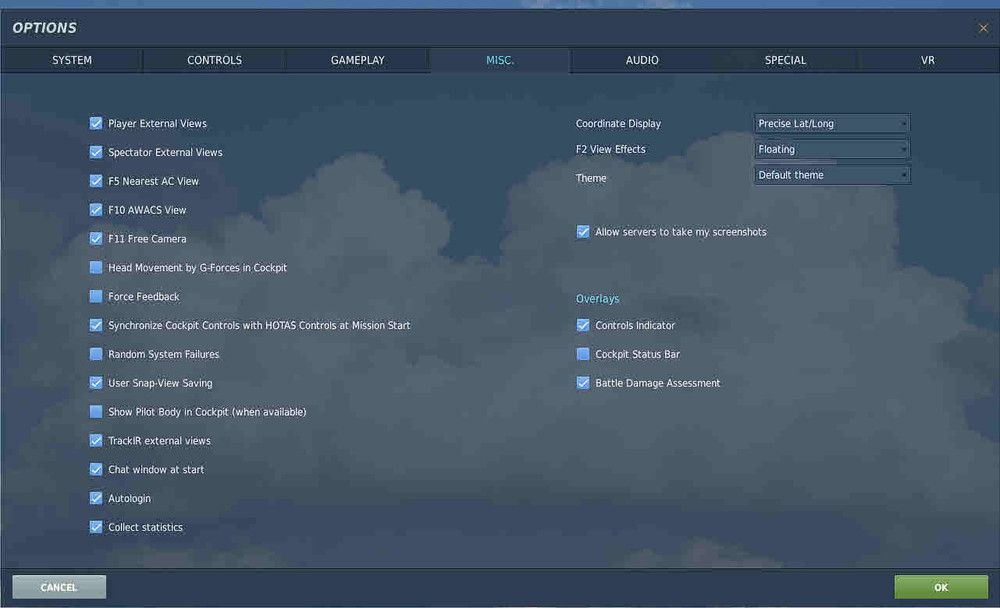Toggle F10 AWACS View checkbox
The height and width of the screenshot is (608, 1000).
[x=96, y=210]
